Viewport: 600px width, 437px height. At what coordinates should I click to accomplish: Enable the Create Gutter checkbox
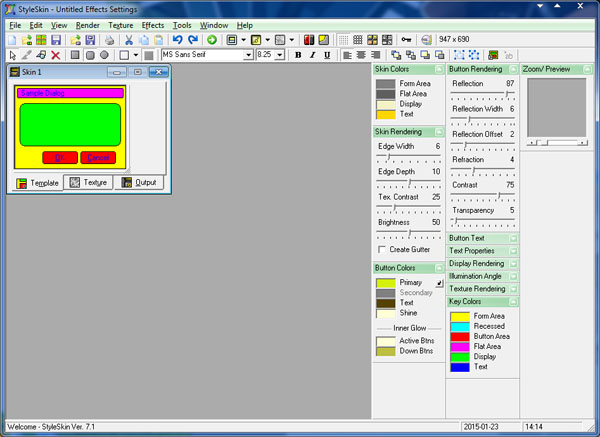382,249
